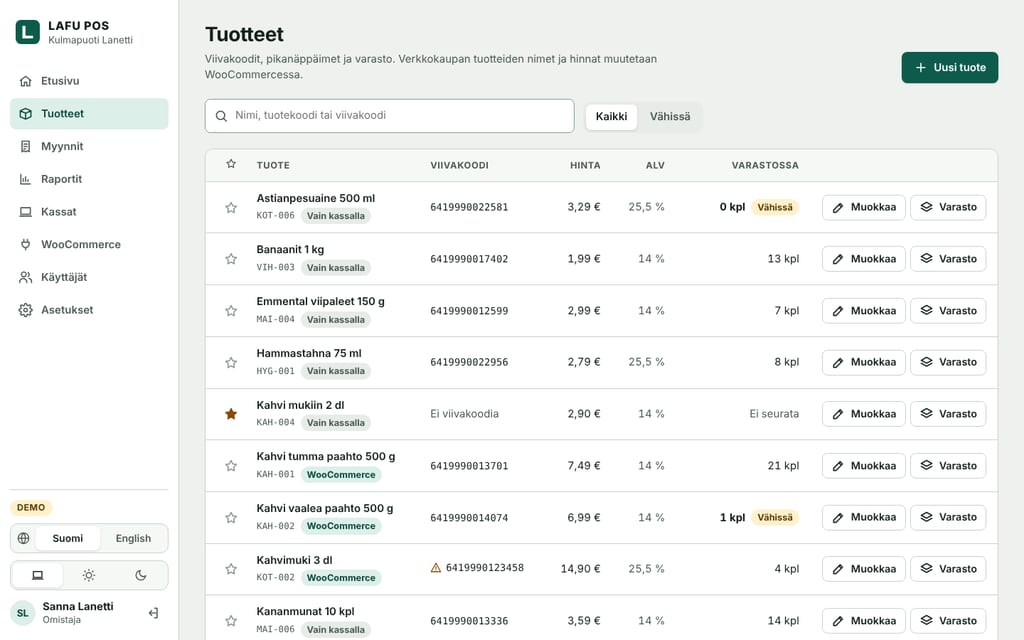Star the Emmental viipaleet 150 g product
This screenshot has height=640, width=1024.
[231, 311]
